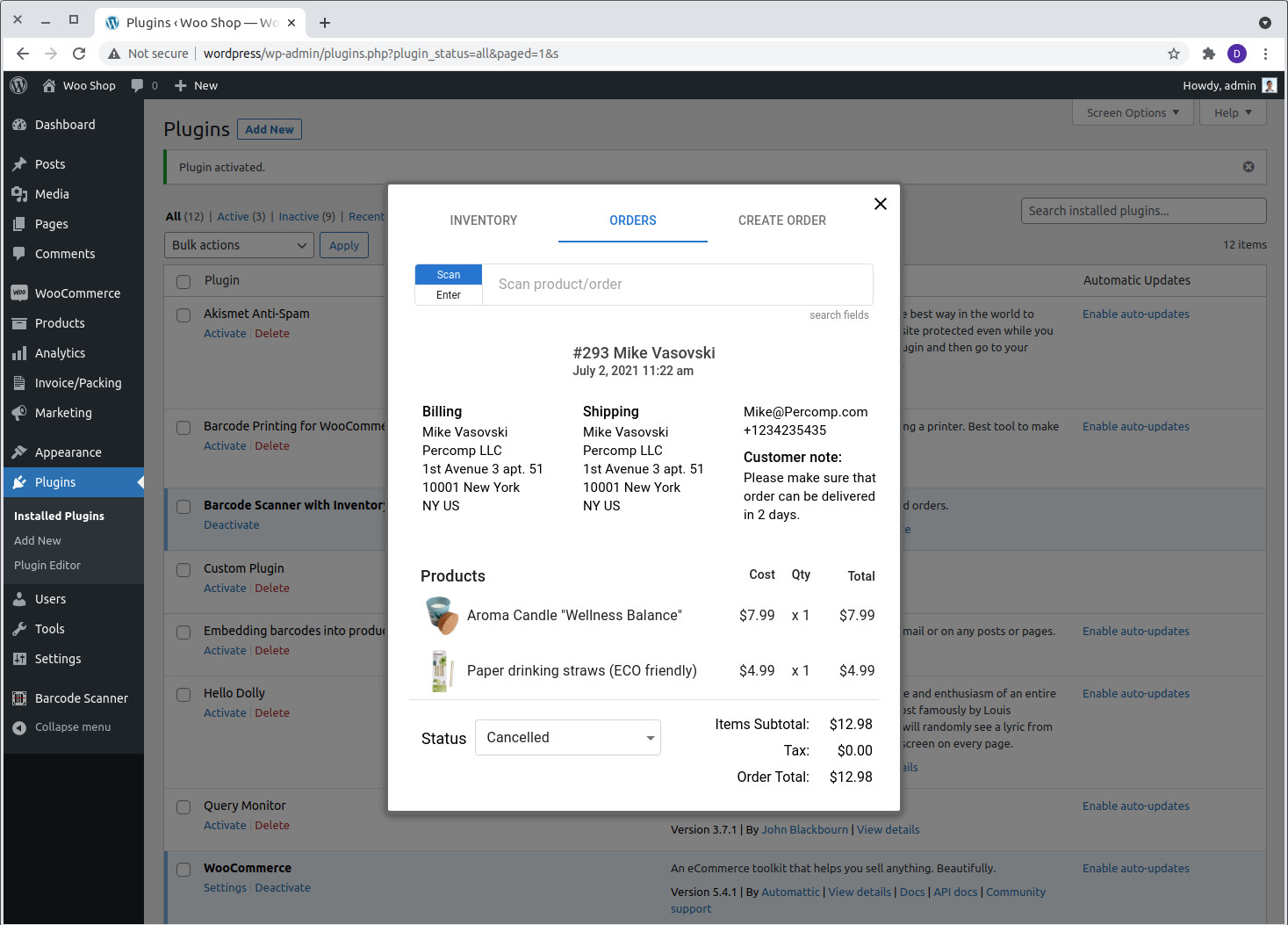The height and width of the screenshot is (925, 1288).
Task: Collapse the admin menu
Action: (x=61, y=727)
